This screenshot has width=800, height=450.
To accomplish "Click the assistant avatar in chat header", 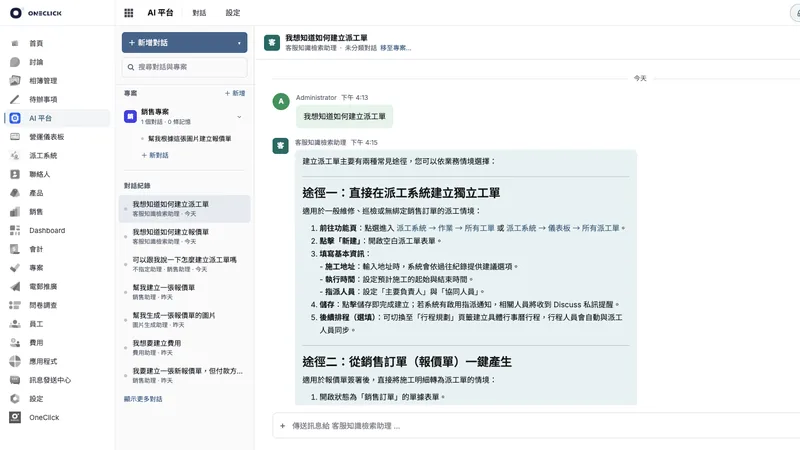I will pos(272,42).
